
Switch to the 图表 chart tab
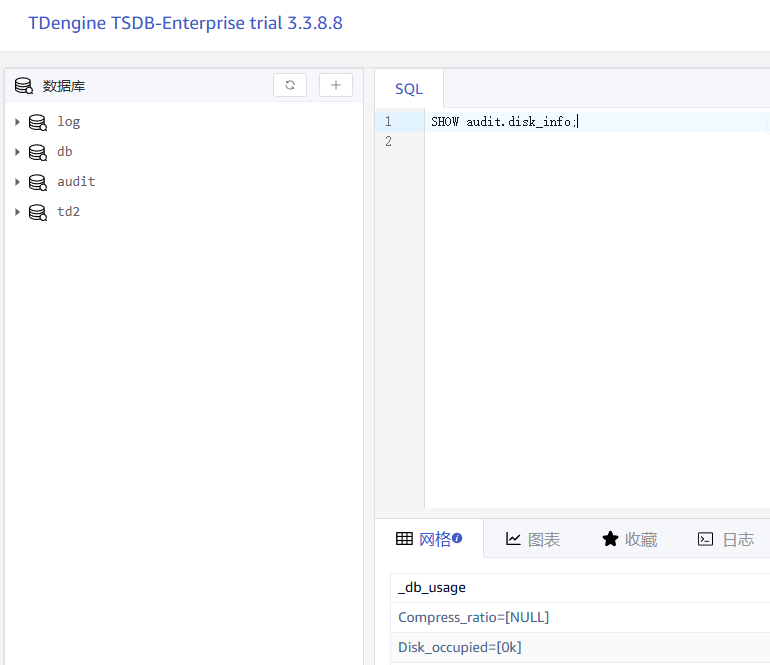(x=533, y=539)
